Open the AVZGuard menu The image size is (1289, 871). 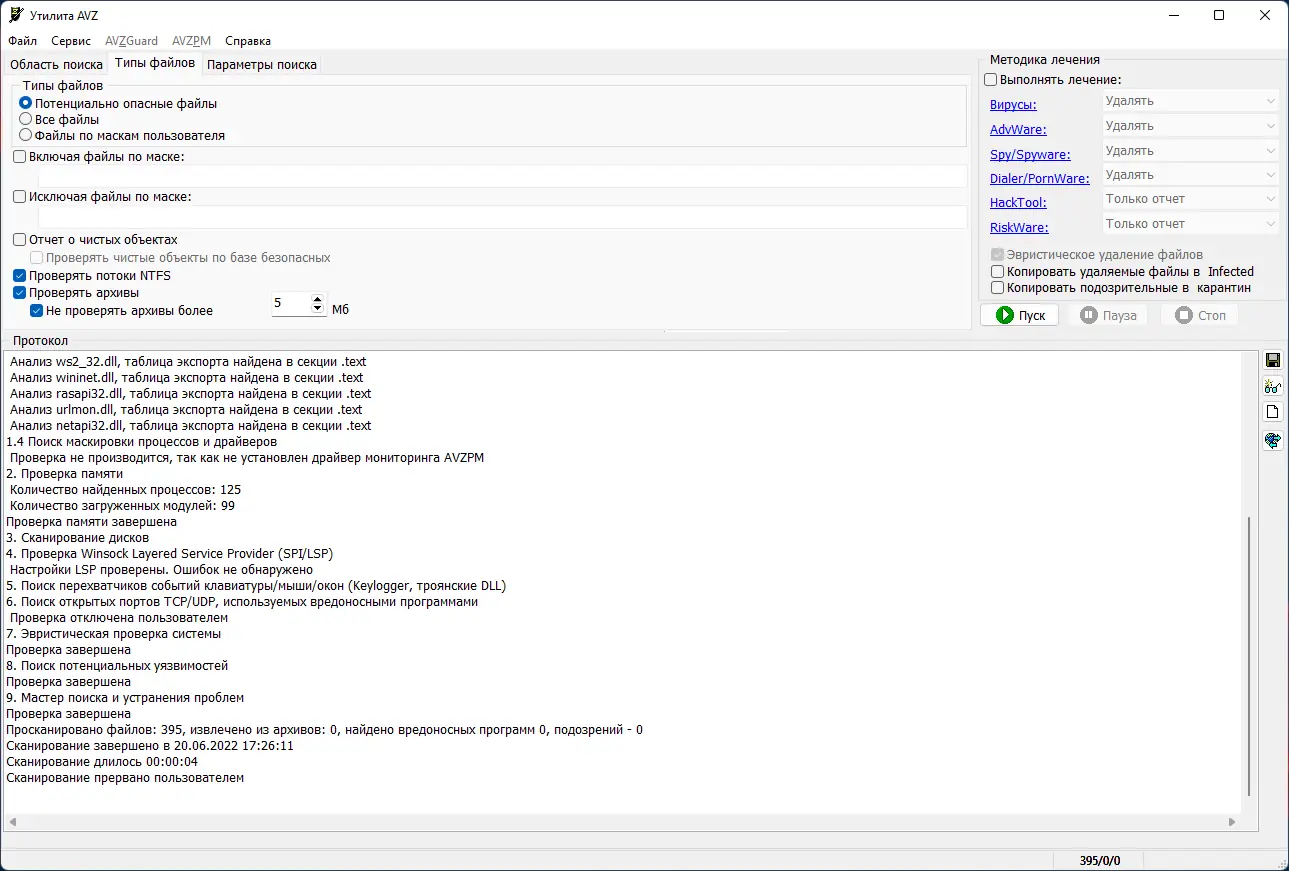point(132,41)
